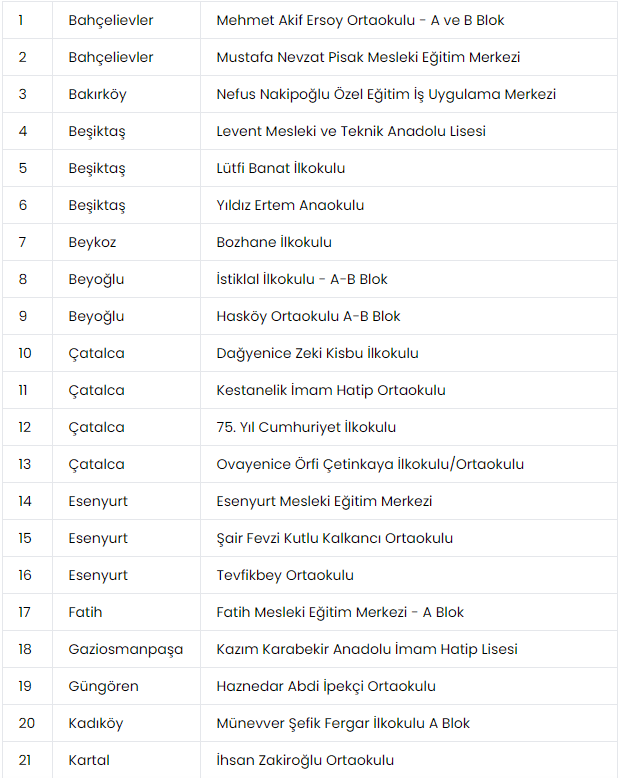The height and width of the screenshot is (778, 620).
Task: Select the Fatih district cell
Action: pyautogui.click(x=85, y=612)
